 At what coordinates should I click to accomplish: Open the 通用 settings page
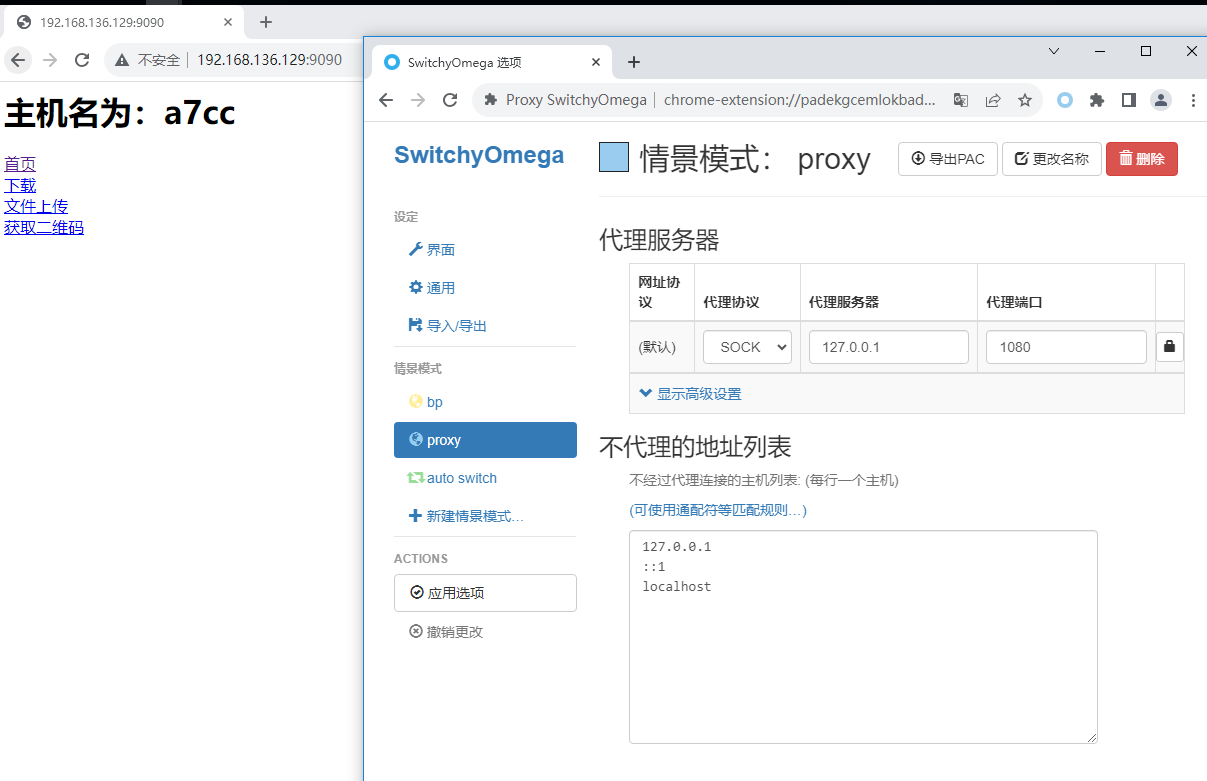[x=432, y=288]
